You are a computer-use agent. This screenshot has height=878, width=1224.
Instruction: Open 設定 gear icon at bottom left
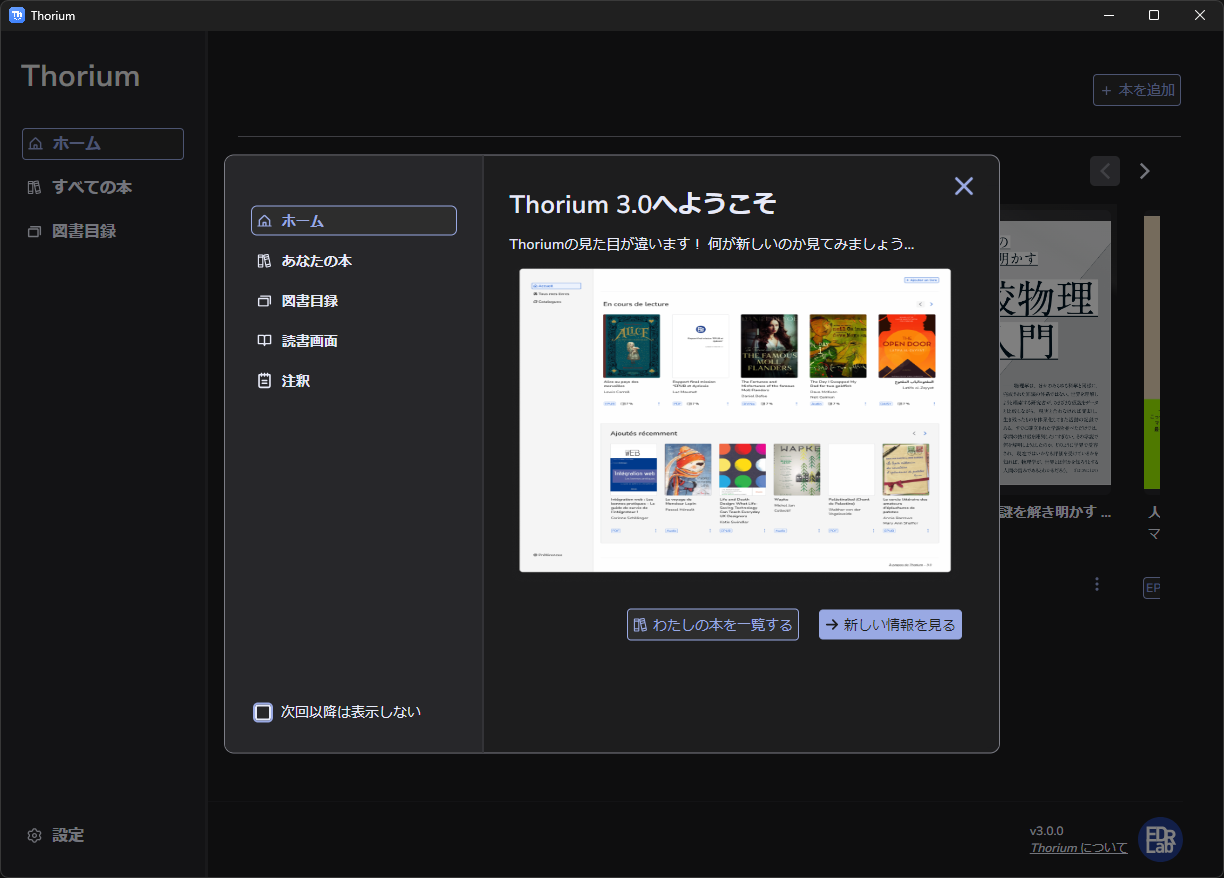35,835
